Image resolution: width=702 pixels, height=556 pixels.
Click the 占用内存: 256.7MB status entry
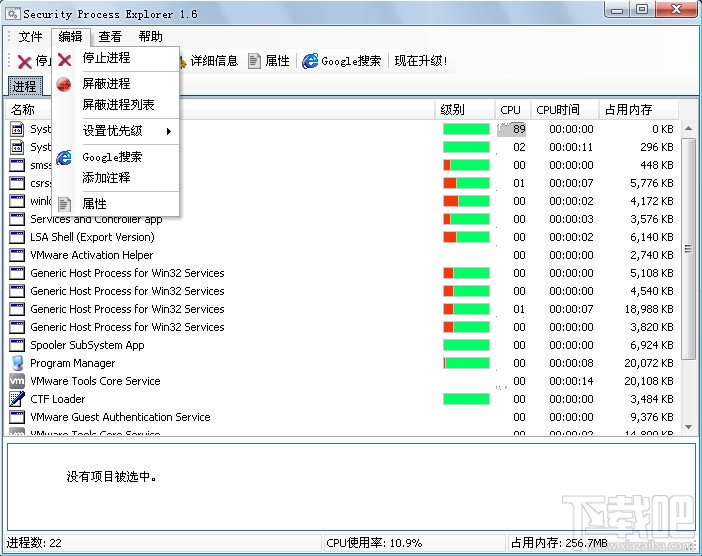coord(559,543)
